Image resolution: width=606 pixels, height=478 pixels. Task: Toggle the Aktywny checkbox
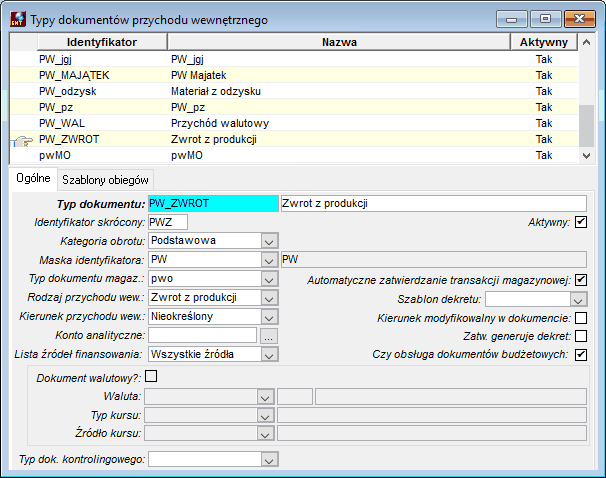point(580,222)
